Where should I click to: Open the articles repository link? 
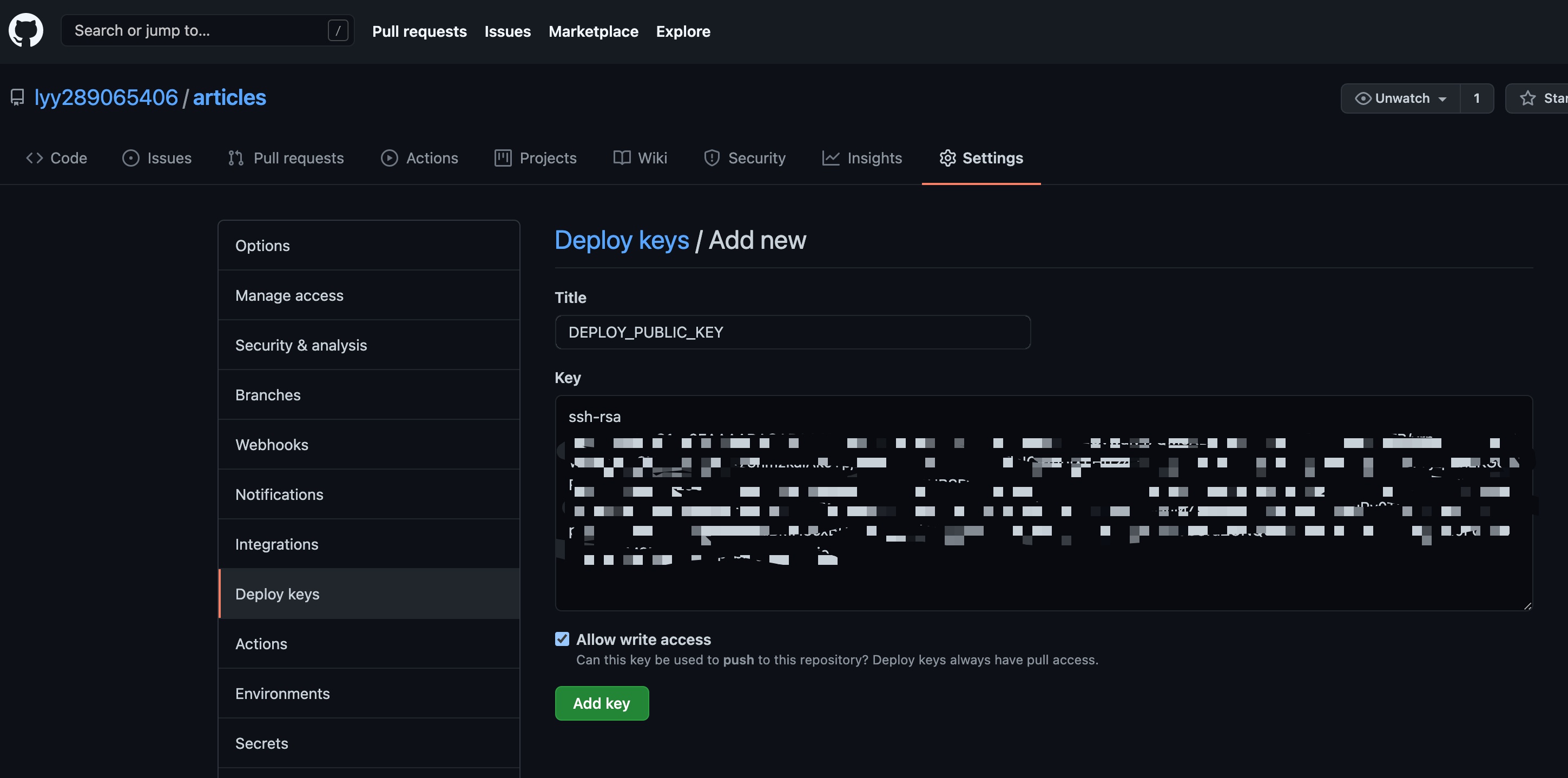229,97
